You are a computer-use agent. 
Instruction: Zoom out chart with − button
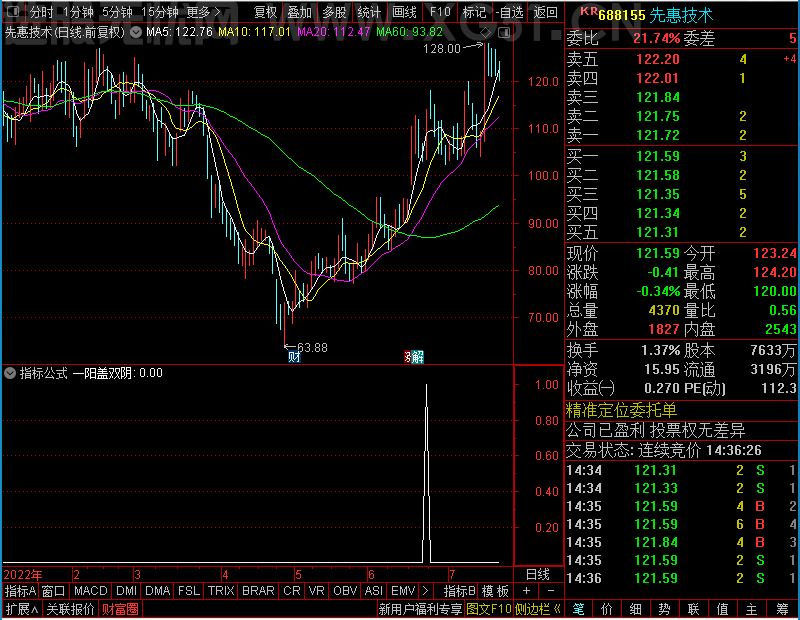[x=551, y=591]
